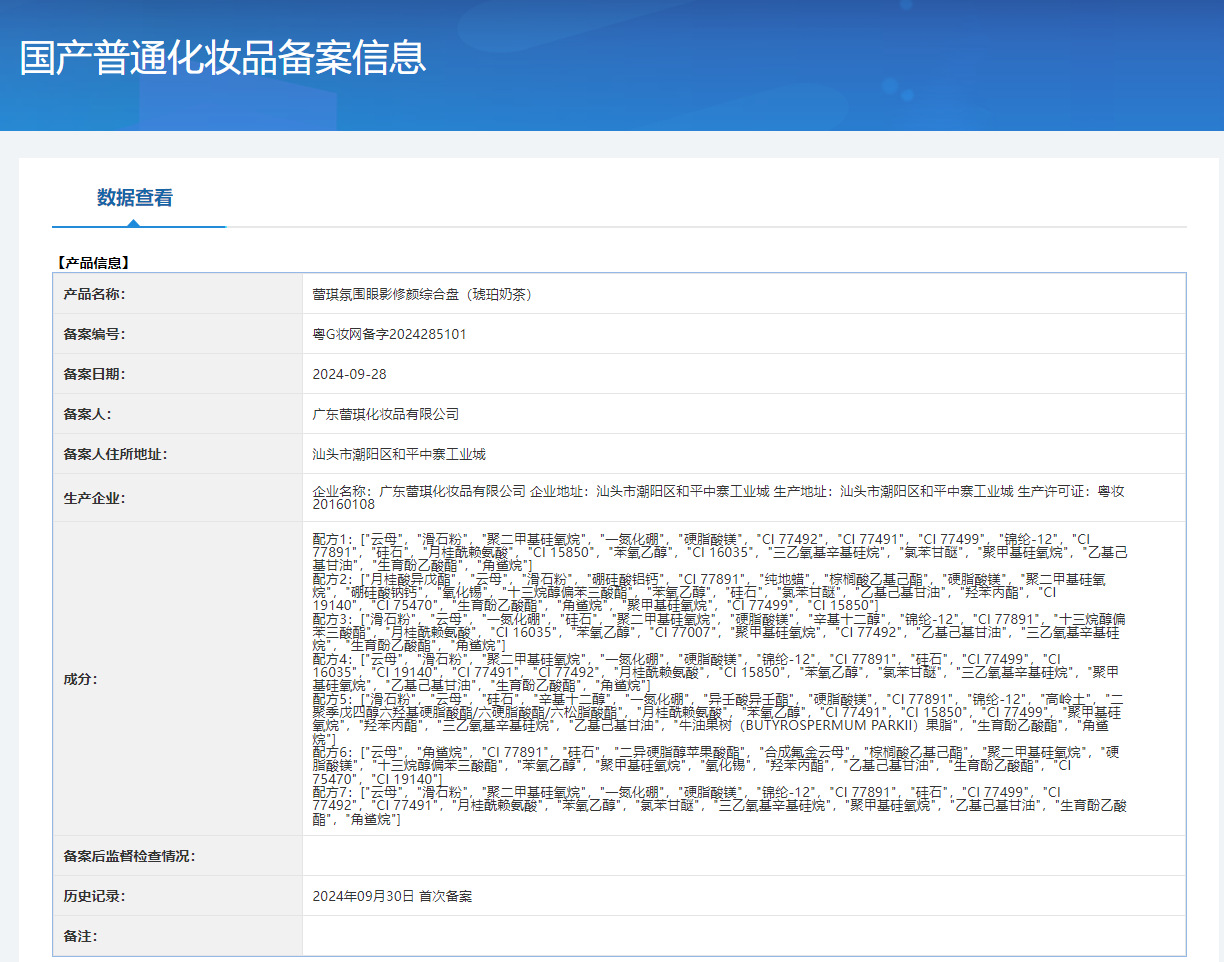The image size is (1224, 962).
Task: Click the 配方7 ingredient line
Action: coord(719,805)
